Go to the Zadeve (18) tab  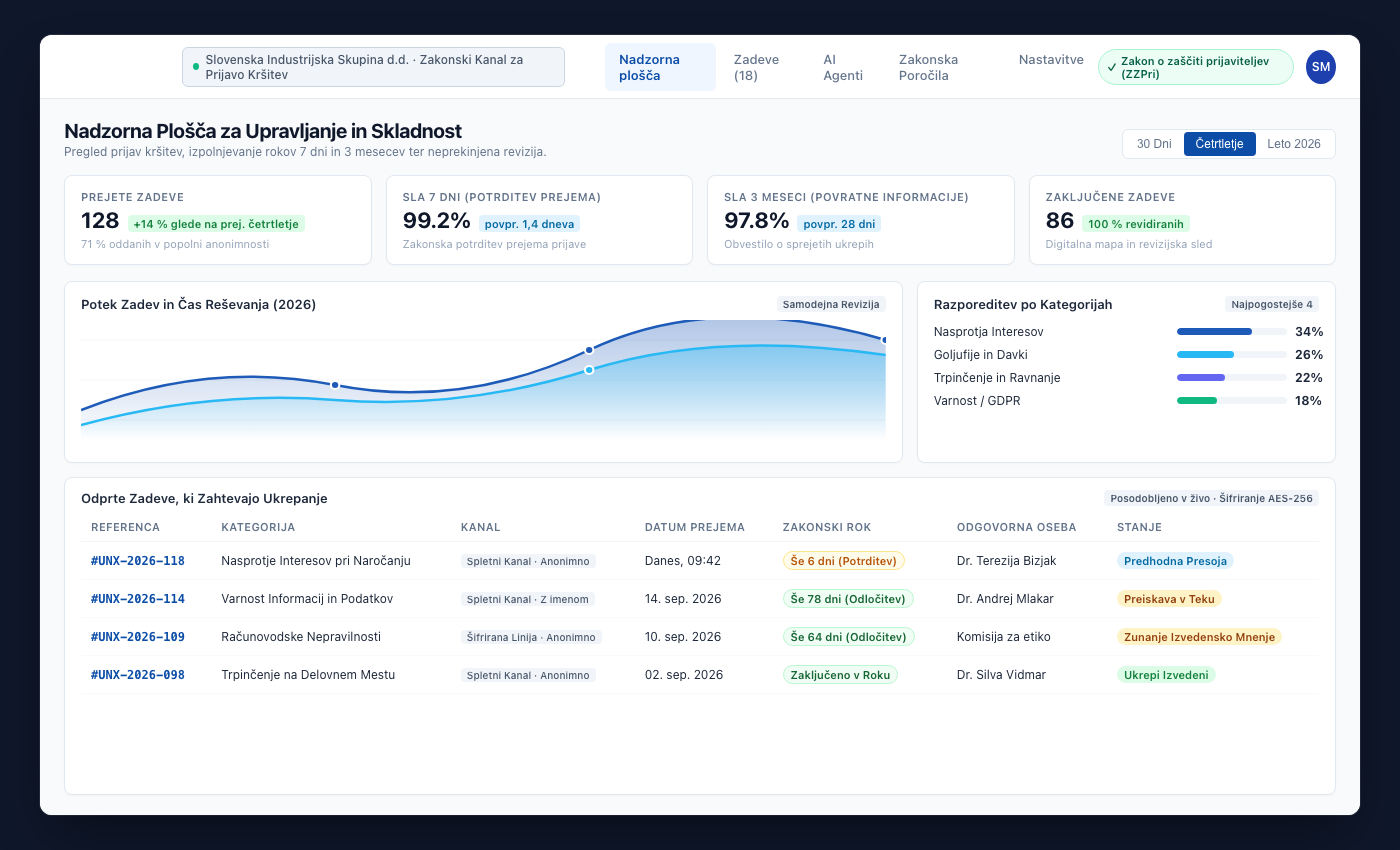click(756, 67)
